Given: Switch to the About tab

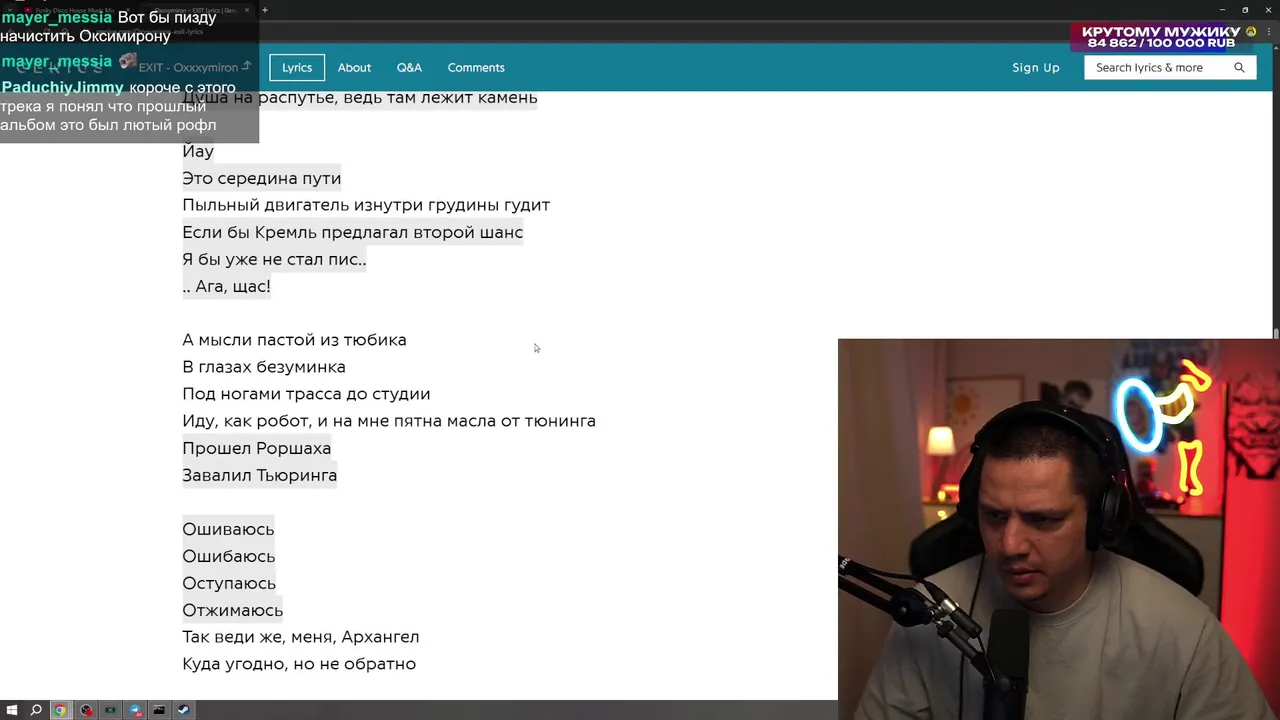Looking at the screenshot, I should click(354, 68).
